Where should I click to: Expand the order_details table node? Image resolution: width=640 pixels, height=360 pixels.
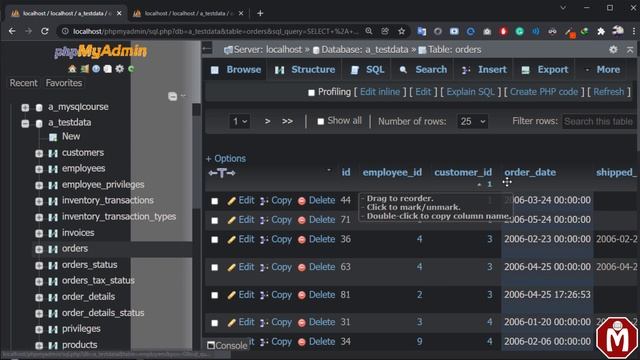[39, 297]
